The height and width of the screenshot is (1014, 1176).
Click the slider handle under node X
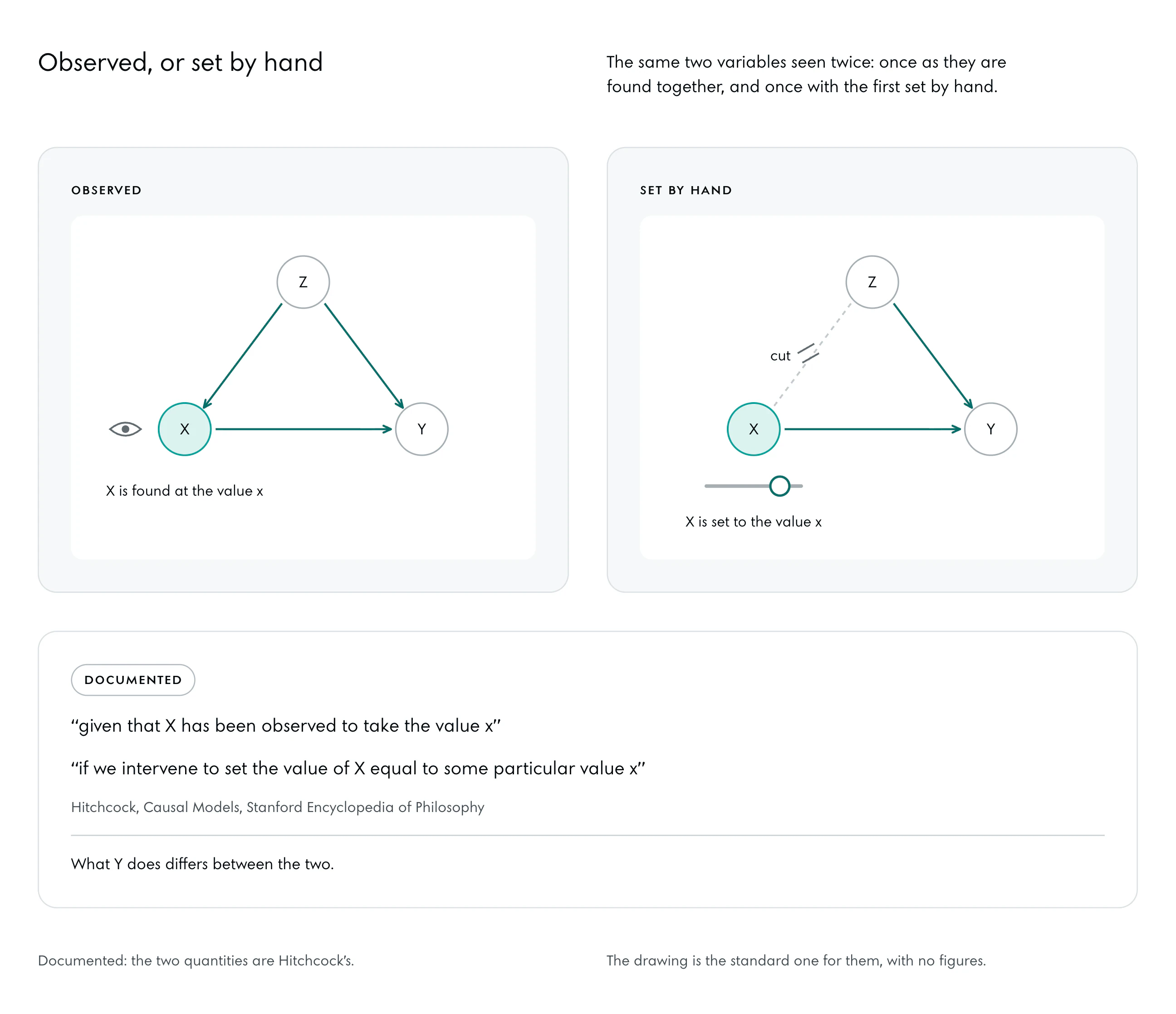click(x=780, y=486)
